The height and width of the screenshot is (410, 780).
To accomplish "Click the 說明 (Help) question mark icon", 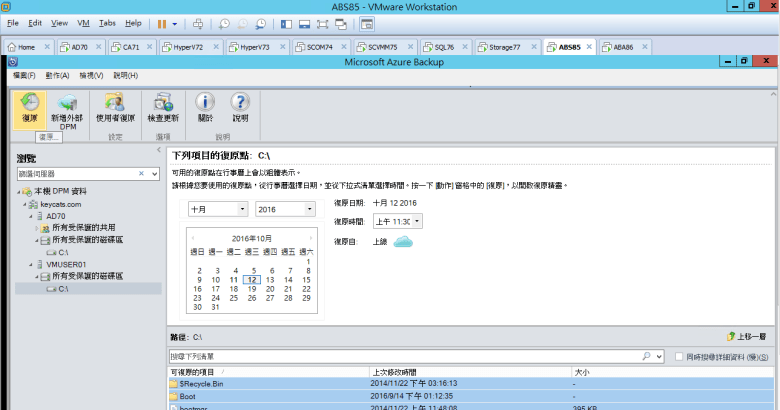I will click(x=240, y=108).
